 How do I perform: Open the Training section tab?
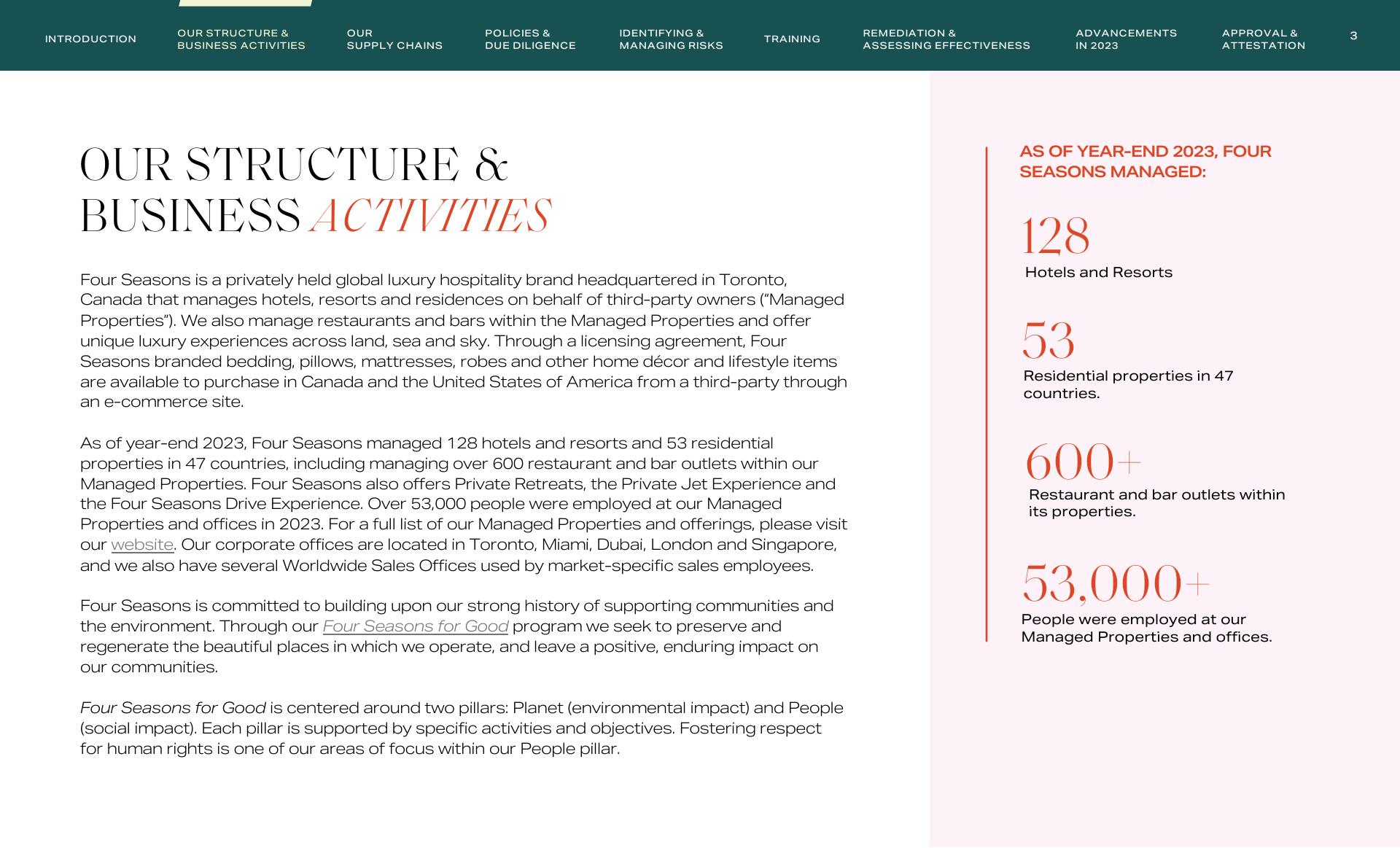pos(792,39)
